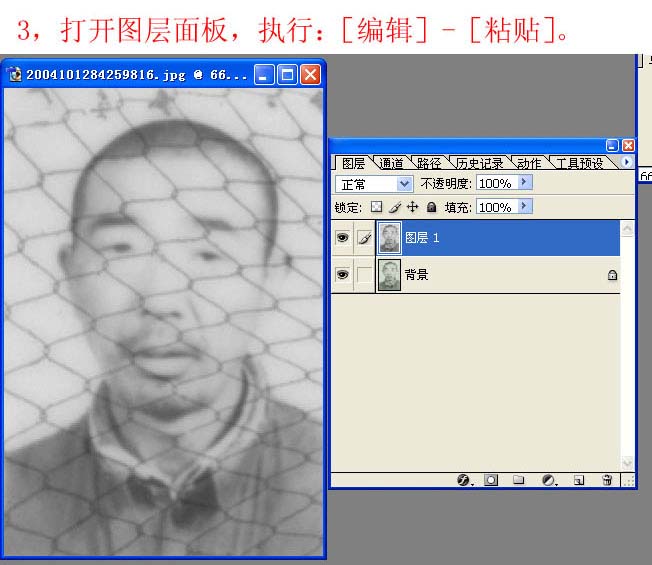Viewport: 652px width, 565px height.
Task: Toggle visibility of the 背景 layer
Action: click(342, 275)
